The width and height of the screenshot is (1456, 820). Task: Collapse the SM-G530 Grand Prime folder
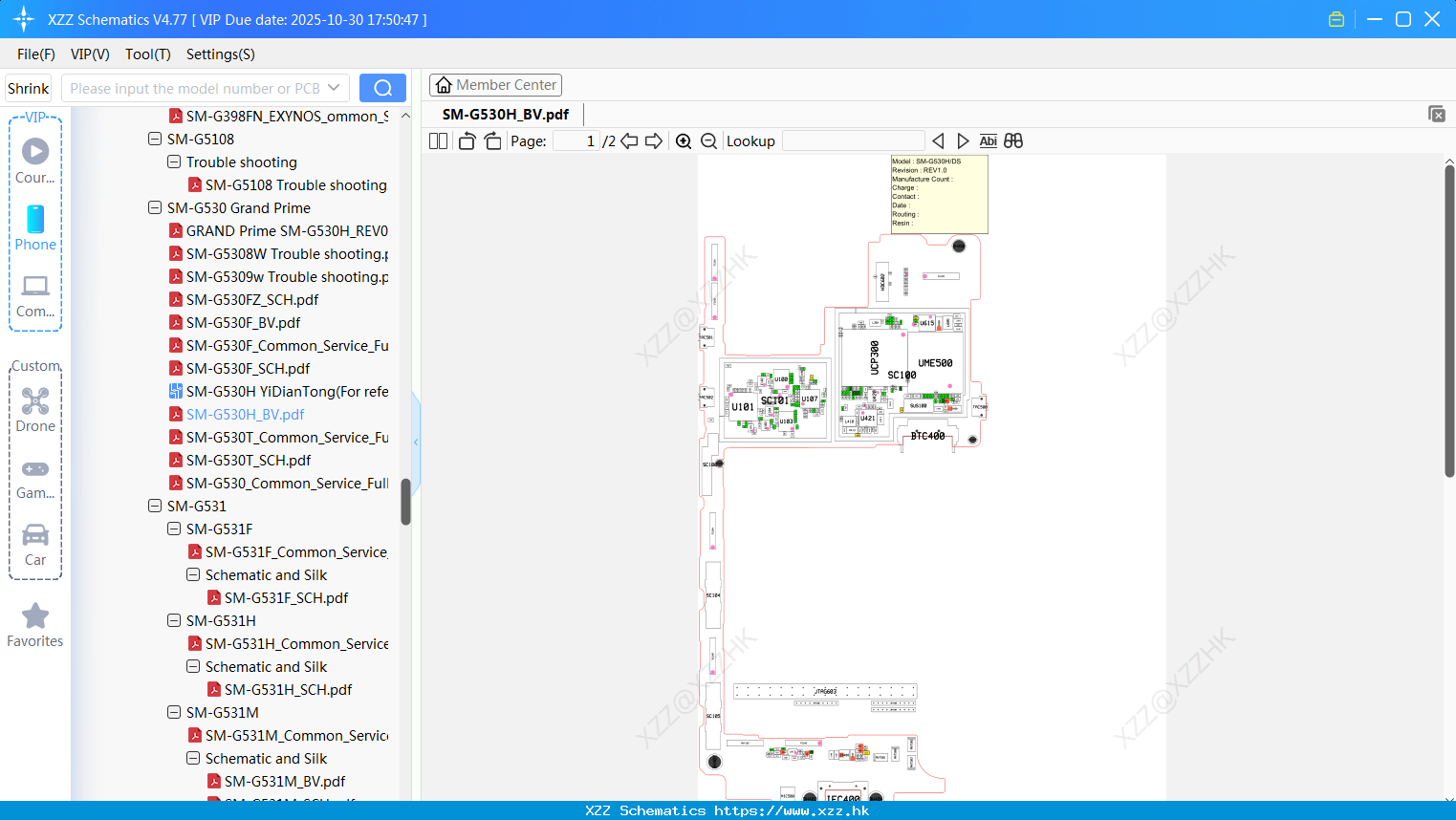pos(155,207)
